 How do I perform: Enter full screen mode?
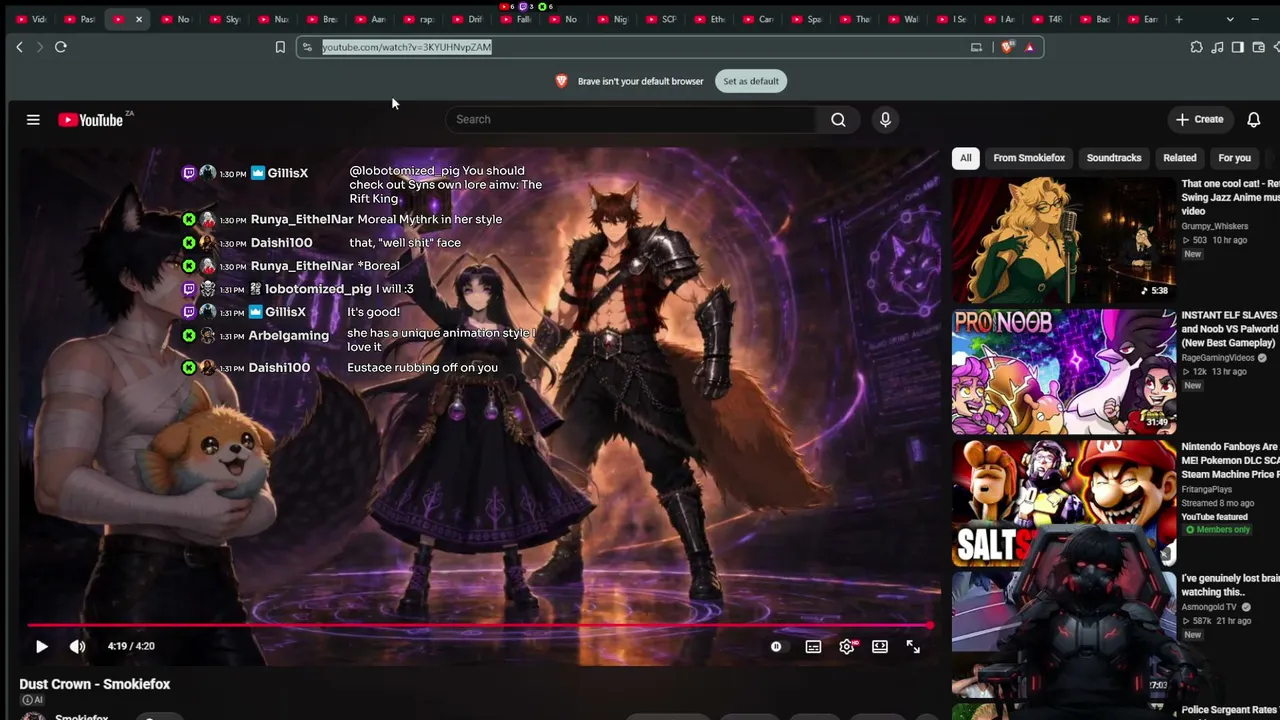coord(913,647)
